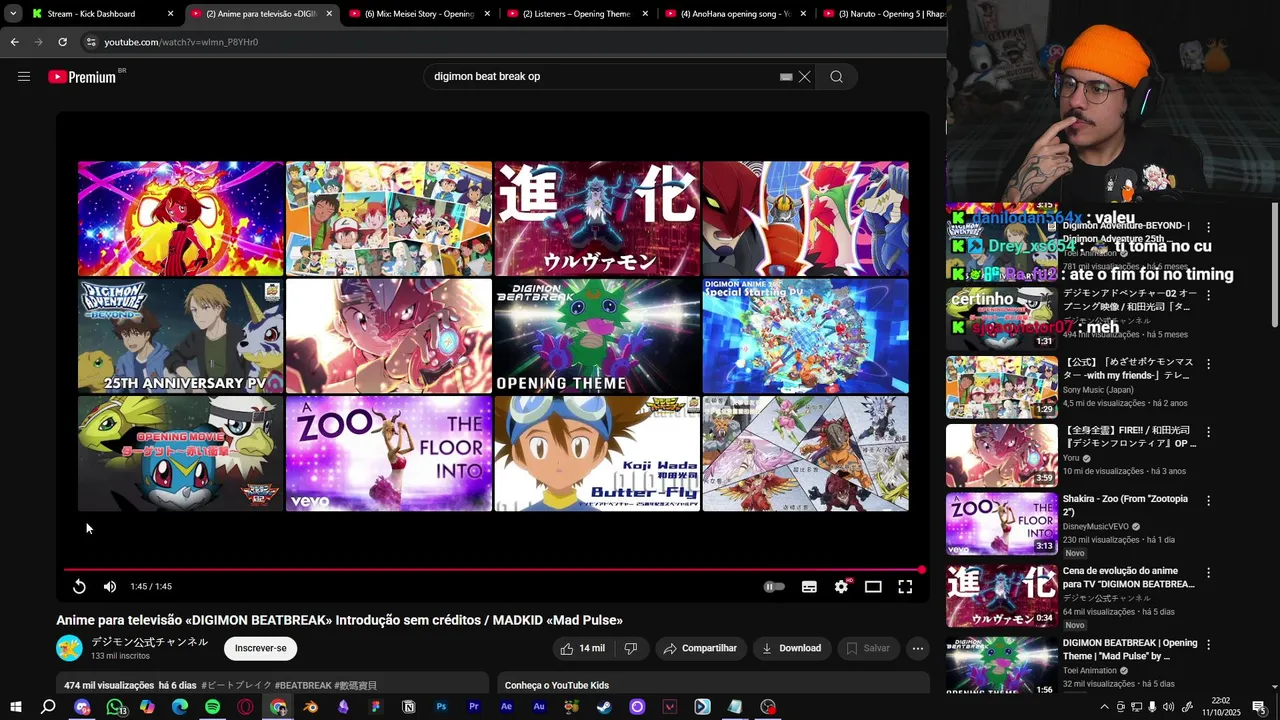Open WhatsApp from taskbar
Viewport: 1280px width, 720px height.
(x=115, y=707)
